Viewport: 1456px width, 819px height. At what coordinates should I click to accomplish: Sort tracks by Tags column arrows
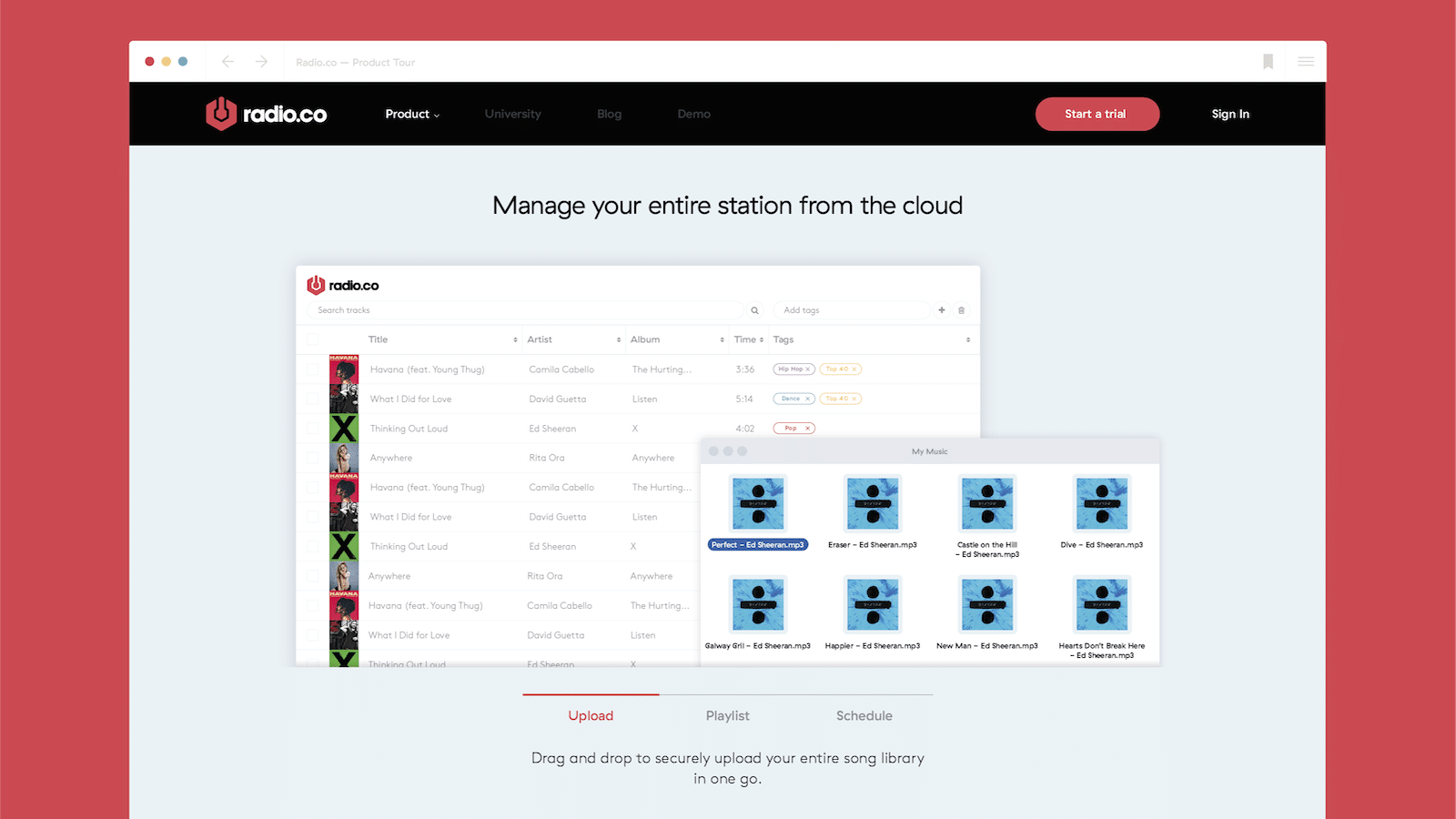pos(968,339)
